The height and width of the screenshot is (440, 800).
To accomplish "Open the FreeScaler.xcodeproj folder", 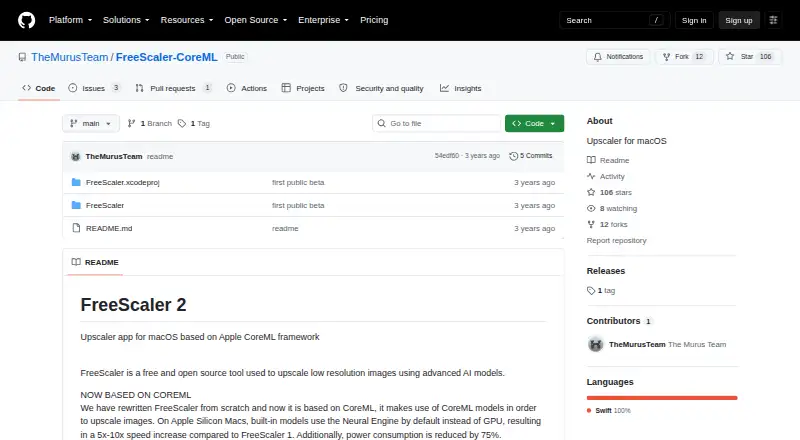I will [x=122, y=182].
